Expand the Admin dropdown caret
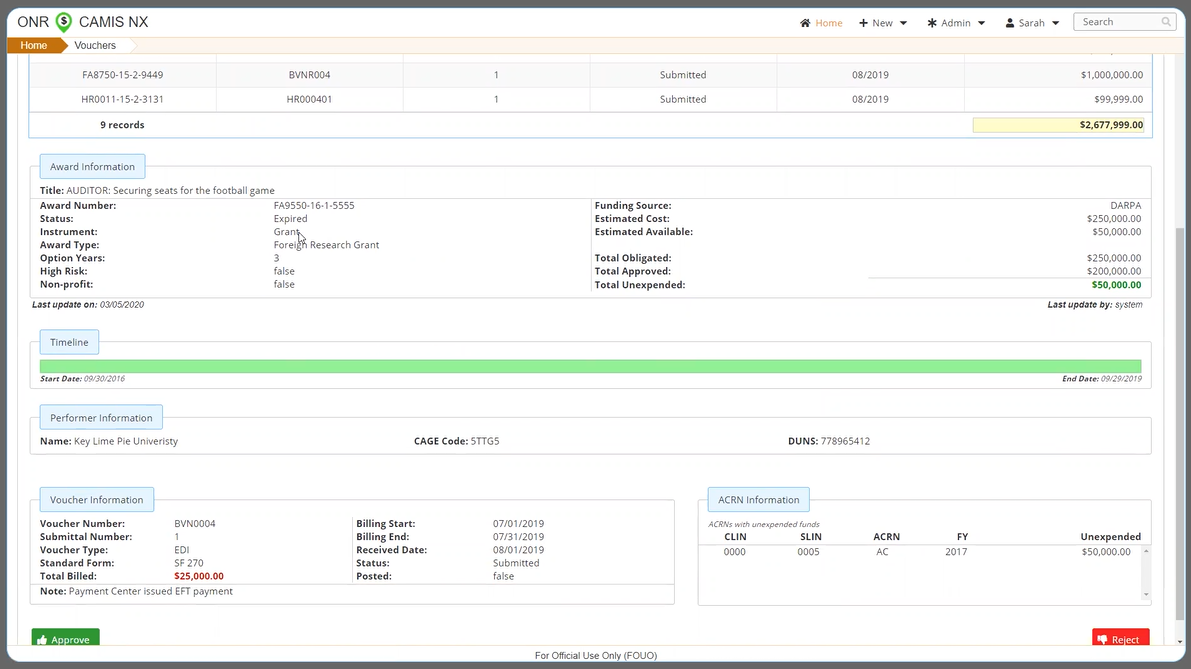 pyautogui.click(x=981, y=23)
